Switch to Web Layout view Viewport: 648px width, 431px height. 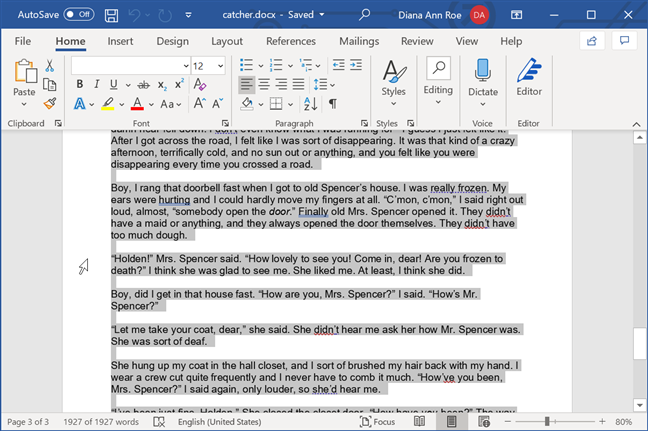point(484,421)
